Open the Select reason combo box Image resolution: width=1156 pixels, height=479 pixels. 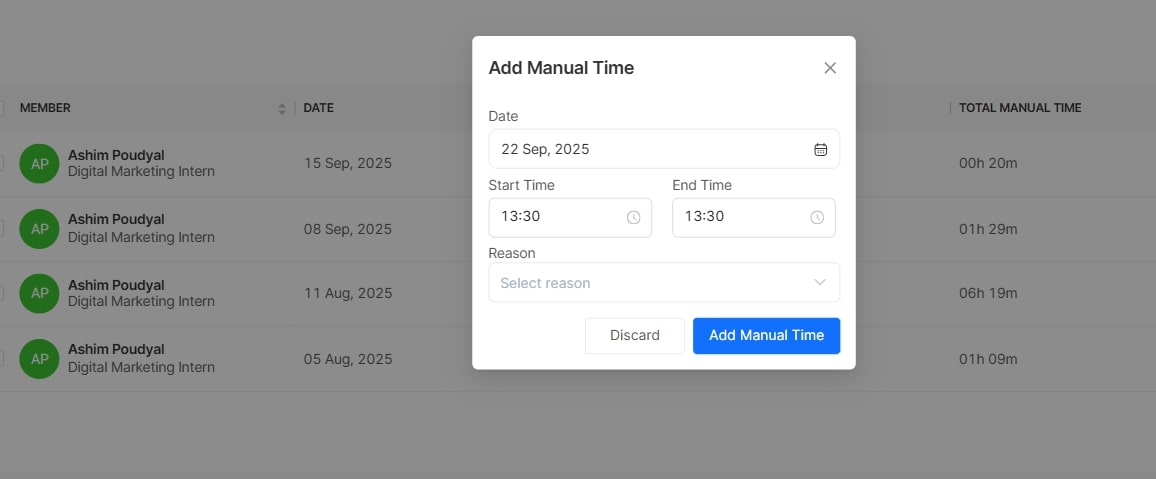point(650,283)
